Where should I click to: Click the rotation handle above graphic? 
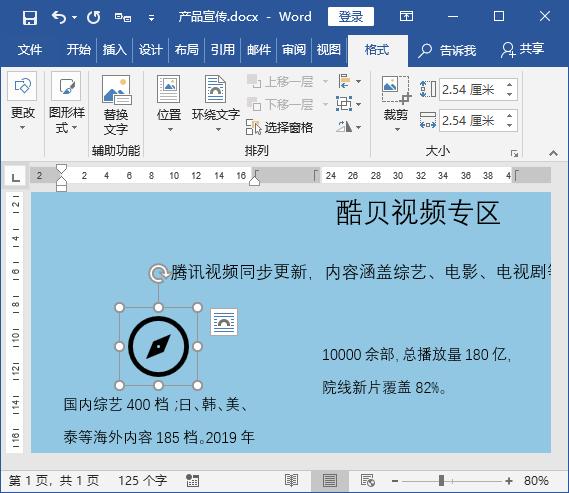(159, 273)
